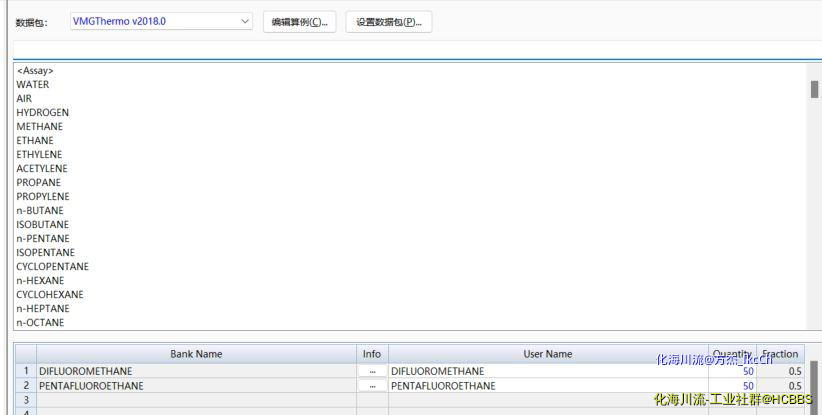The width and height of the screenshot is (822, 415).
Task: Click the component list vertical scrollbar thumb
Action: pyautogui.click(x=814, y=89)
